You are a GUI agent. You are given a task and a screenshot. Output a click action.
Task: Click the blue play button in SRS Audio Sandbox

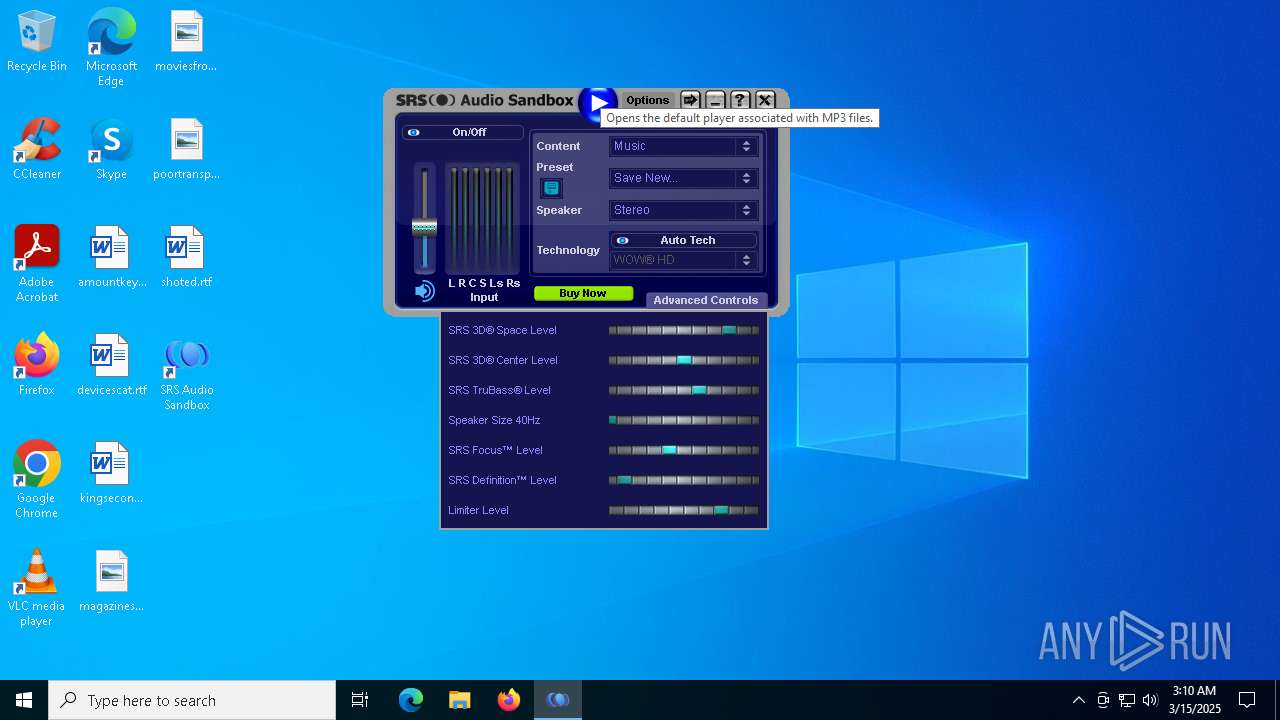(598, 102)
